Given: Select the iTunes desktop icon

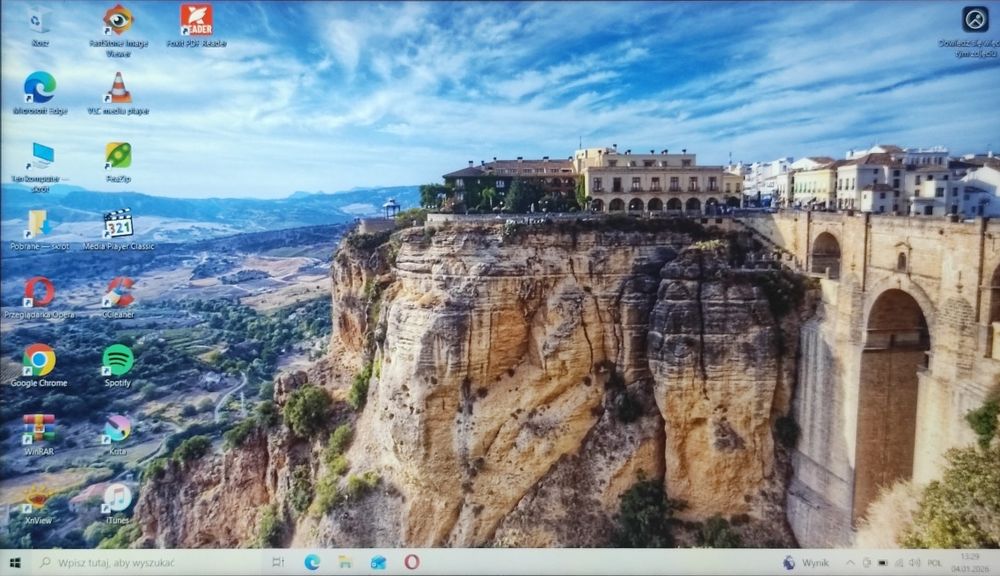Looking at the screenshot, I should (117, 504).
